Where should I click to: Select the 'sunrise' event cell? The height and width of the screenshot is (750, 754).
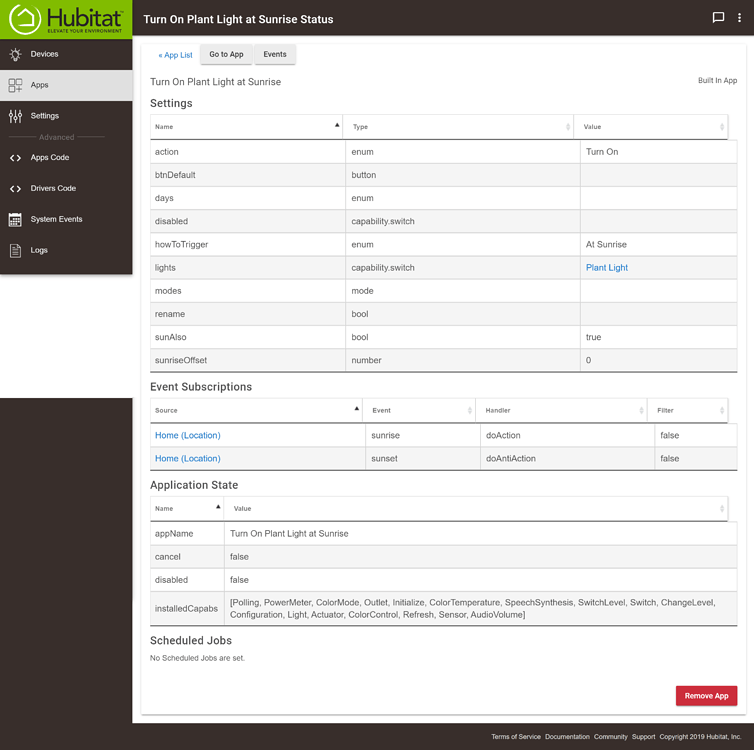click(x=423, y=436)
